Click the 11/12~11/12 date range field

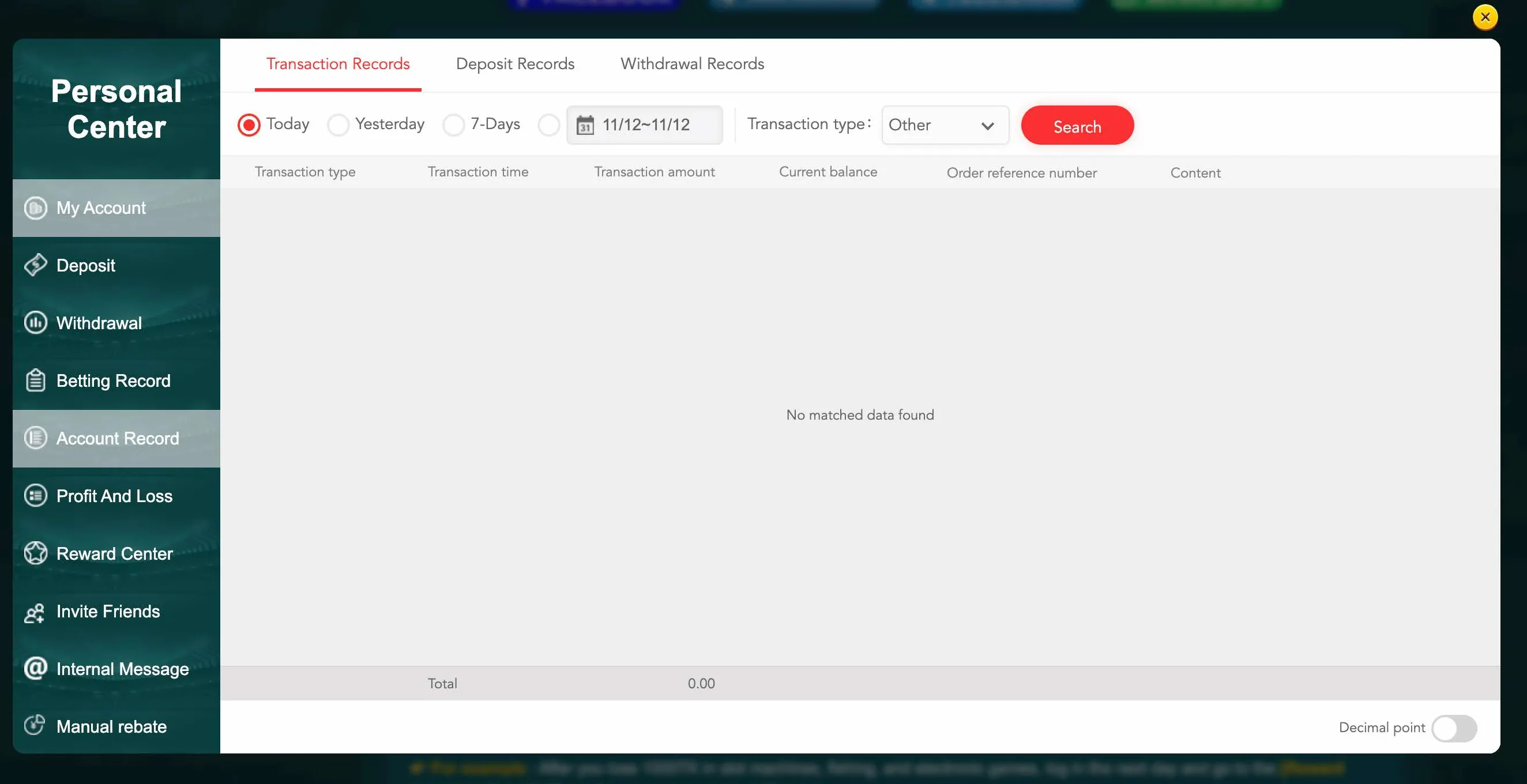[x=644, y=125]
